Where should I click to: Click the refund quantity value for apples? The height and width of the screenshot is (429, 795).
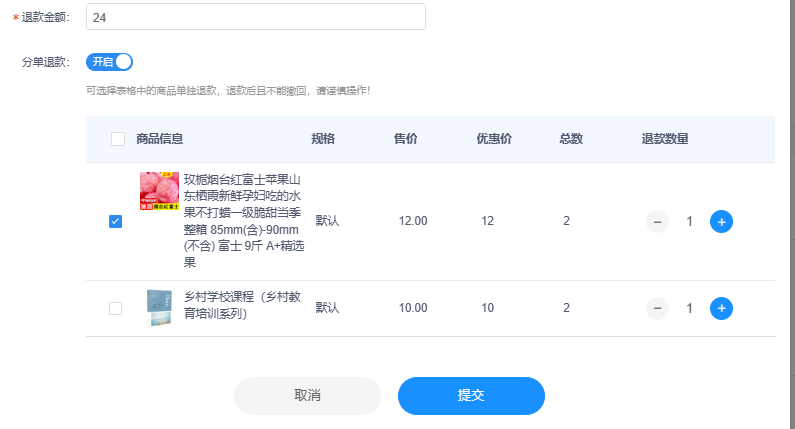689,221
